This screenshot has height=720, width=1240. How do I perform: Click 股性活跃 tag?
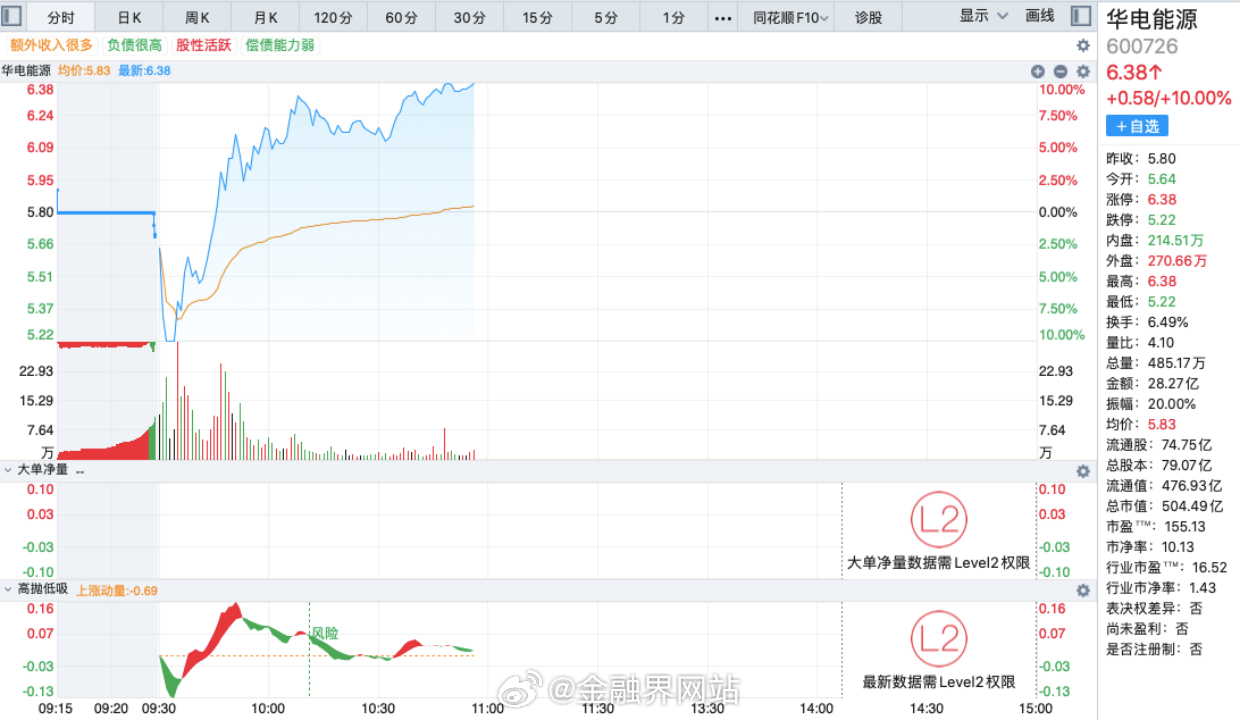coord(203,45)
